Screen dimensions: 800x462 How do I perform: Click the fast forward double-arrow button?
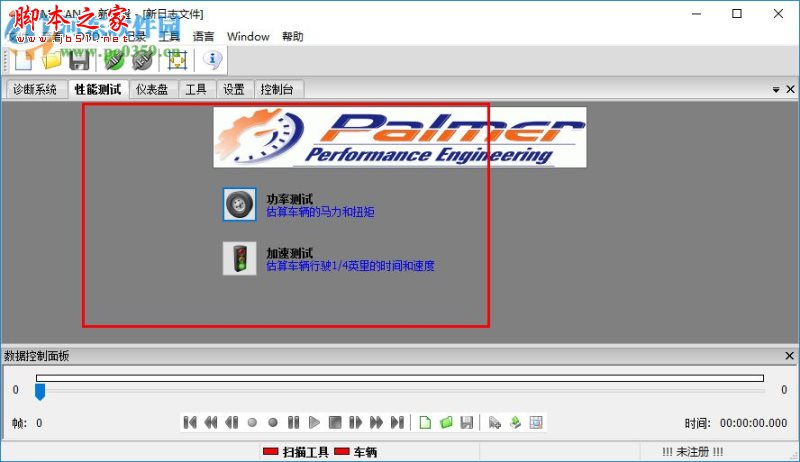pos(376,422)
